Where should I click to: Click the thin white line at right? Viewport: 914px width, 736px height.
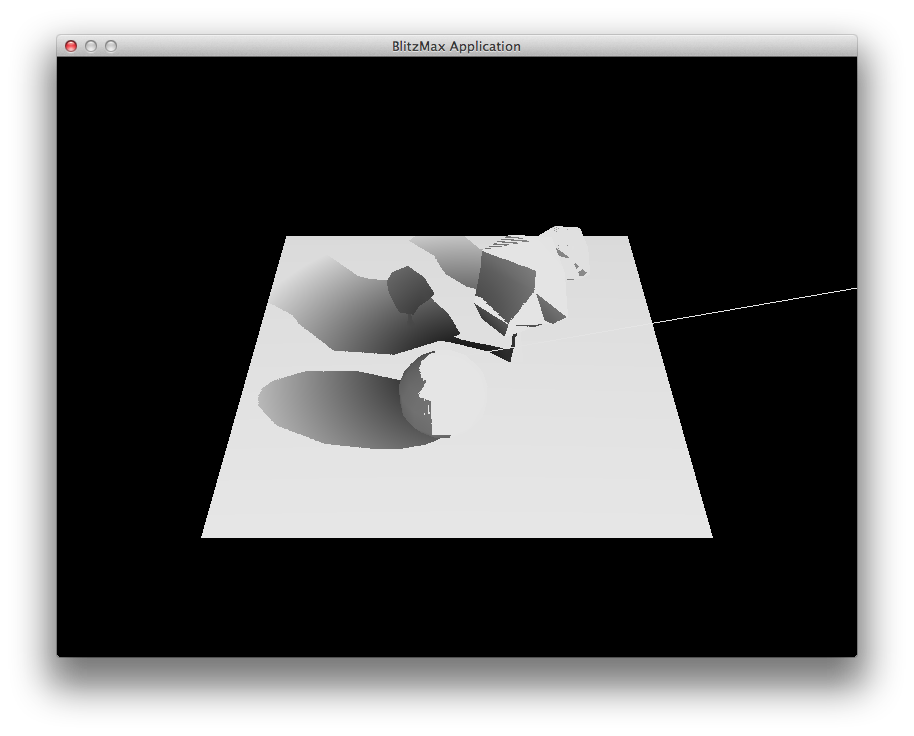click(754, 305)
